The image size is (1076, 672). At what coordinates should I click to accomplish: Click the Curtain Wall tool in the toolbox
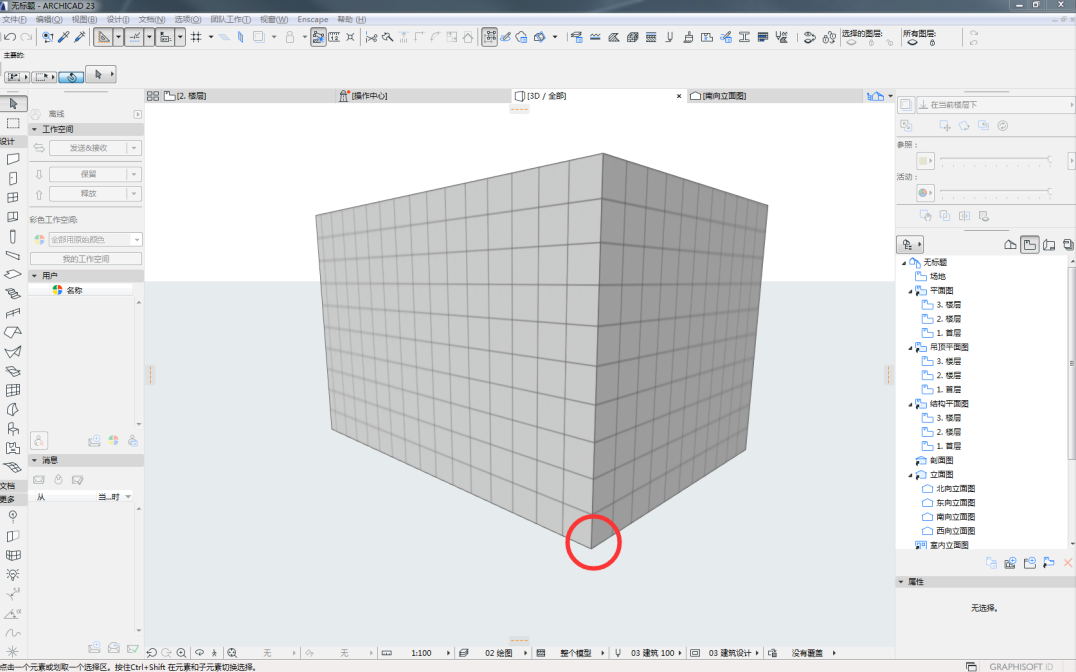coord(12,390)
